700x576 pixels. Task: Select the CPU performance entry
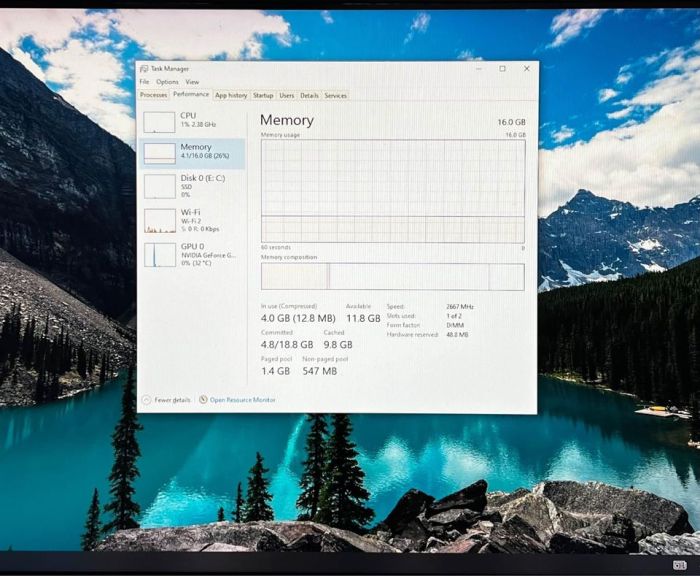coord(192,122)
